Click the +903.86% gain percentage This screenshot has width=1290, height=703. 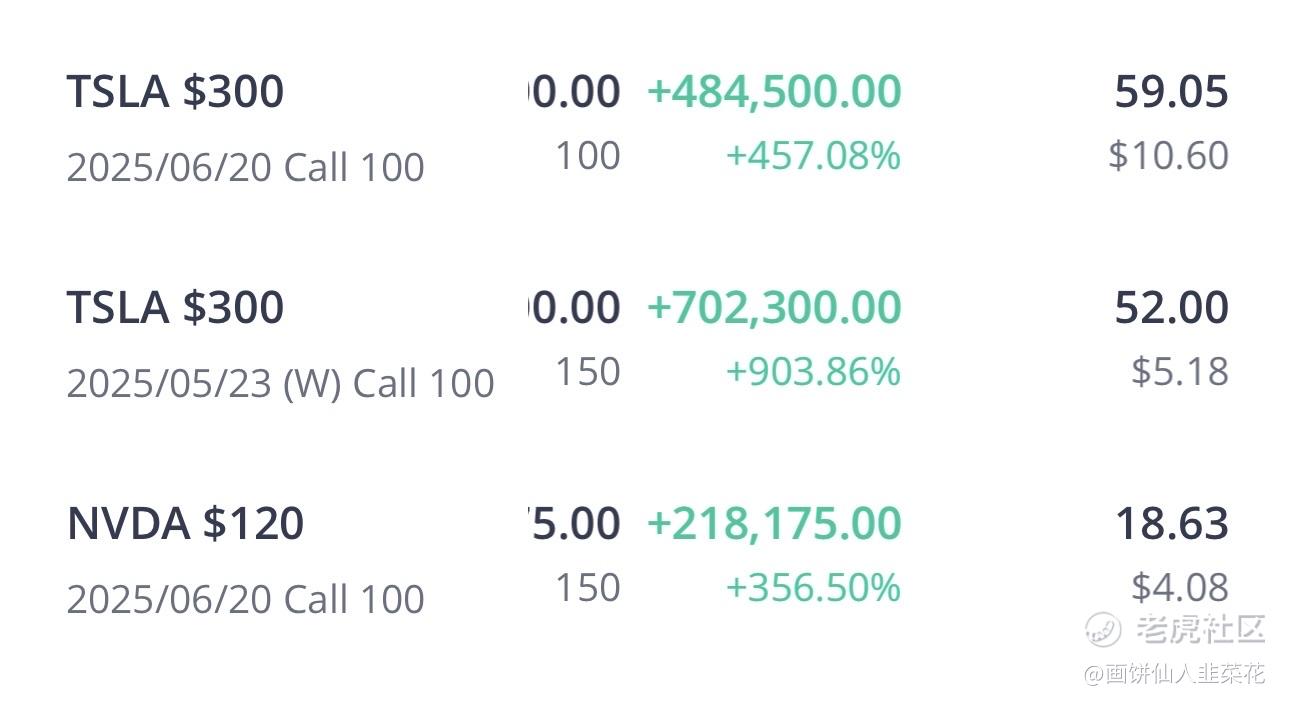coord(813,372)
